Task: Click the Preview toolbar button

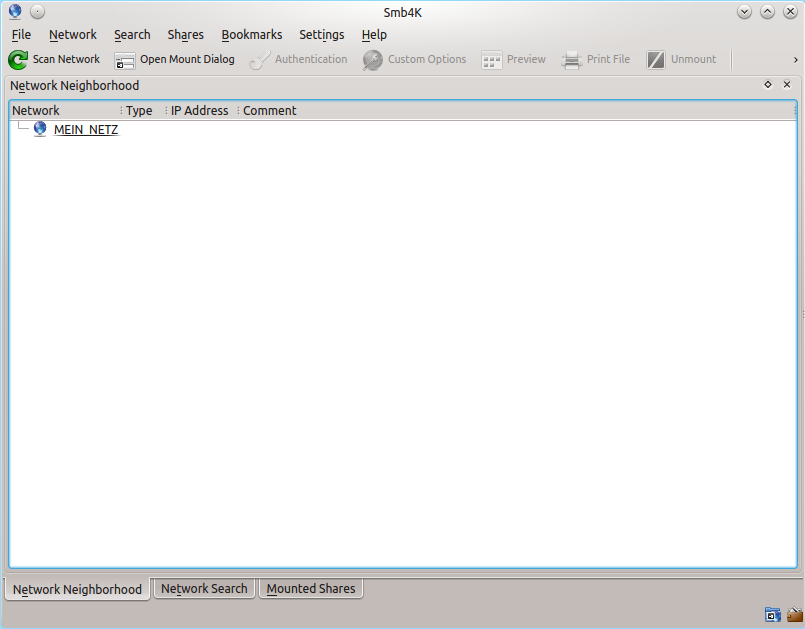Action: coord(513,60)
